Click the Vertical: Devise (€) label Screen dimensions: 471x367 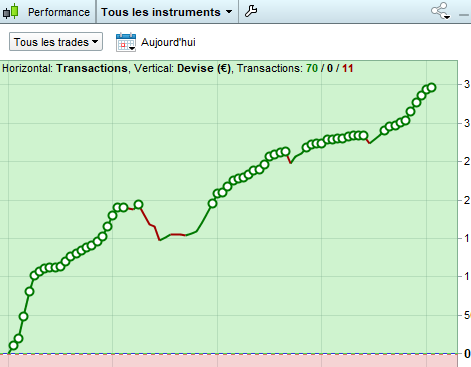point(182,68)
